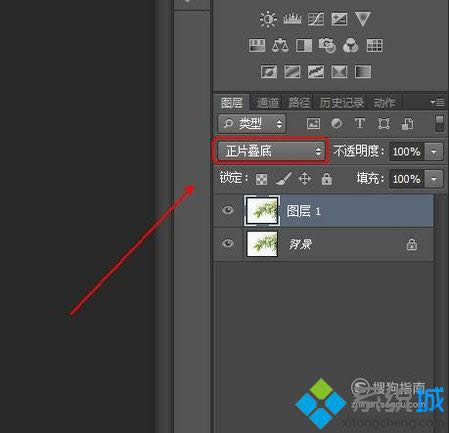This screenshot has width=449, height=433.
Task: Switch to the 历史记录 tab
Action: (x=342, y=103)
